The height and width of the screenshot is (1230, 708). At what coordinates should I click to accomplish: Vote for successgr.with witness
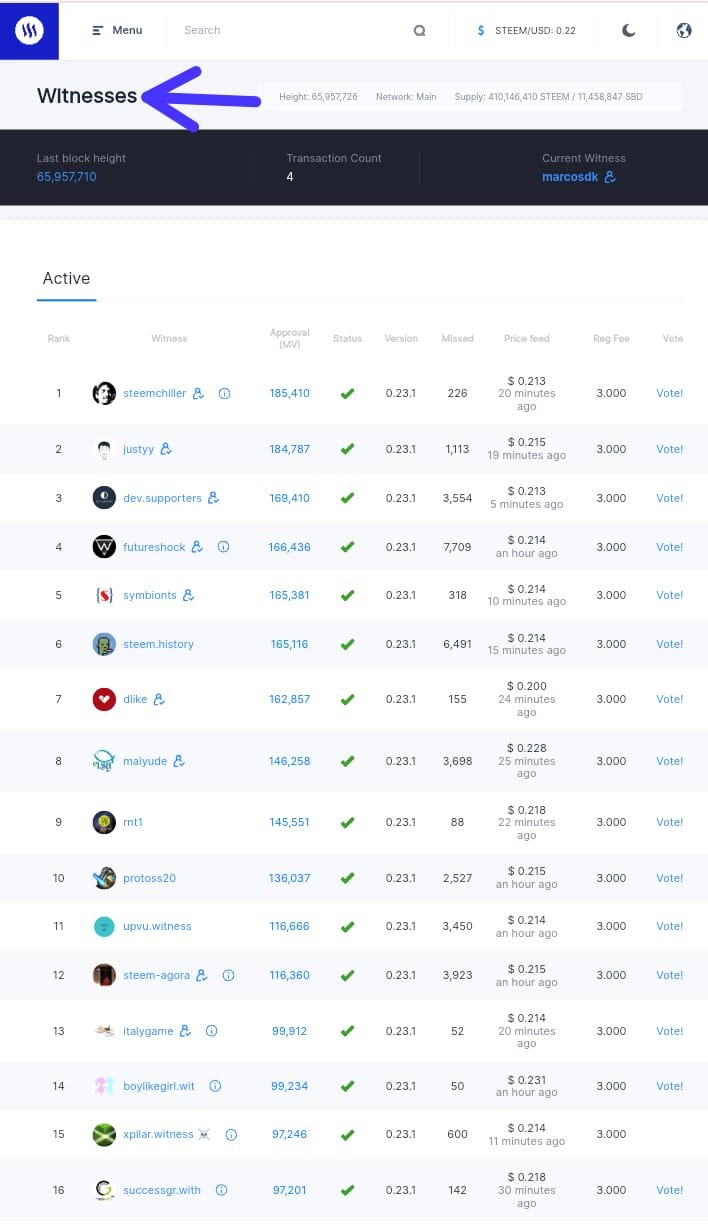670,1190
